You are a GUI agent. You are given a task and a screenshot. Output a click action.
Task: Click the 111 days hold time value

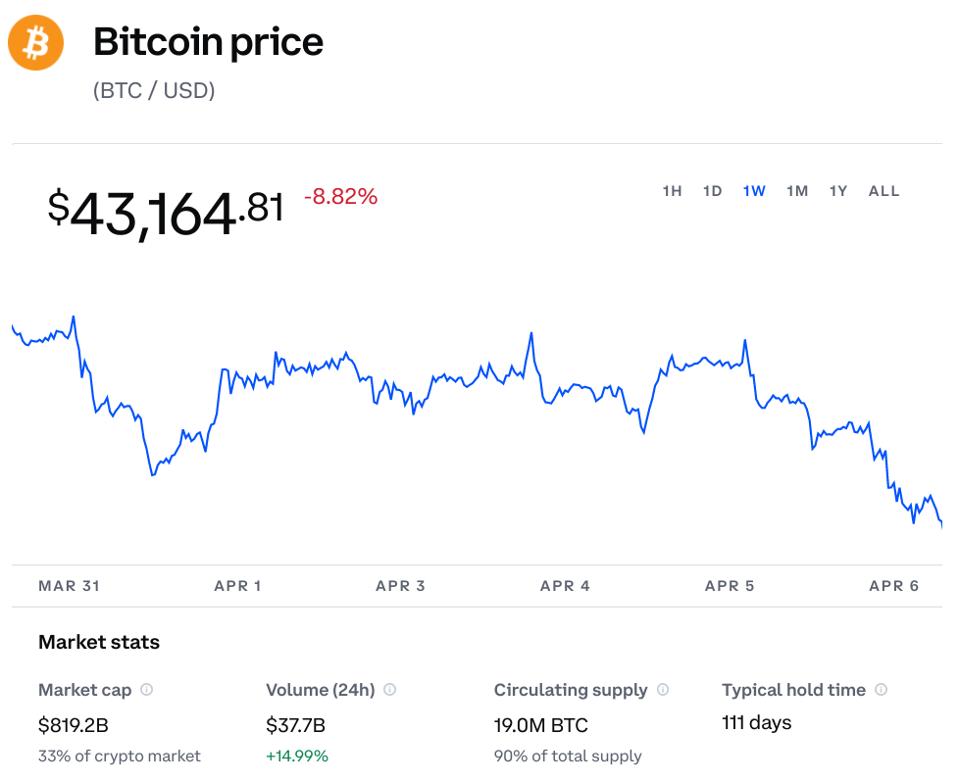(x=756, y=722)
